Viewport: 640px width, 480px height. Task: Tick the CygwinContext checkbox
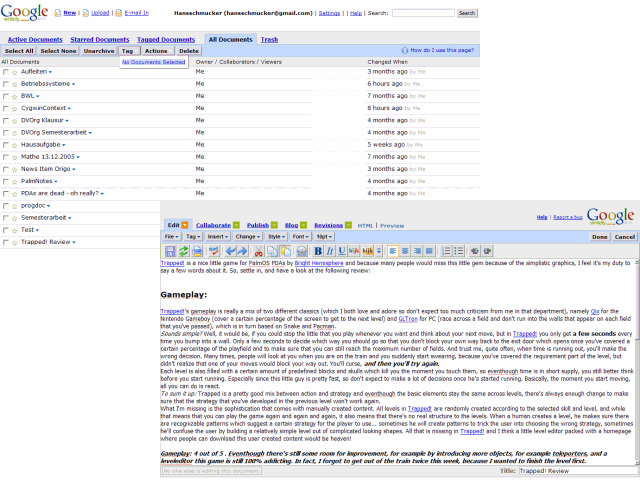pyautogui.click(x=6, y=109)
